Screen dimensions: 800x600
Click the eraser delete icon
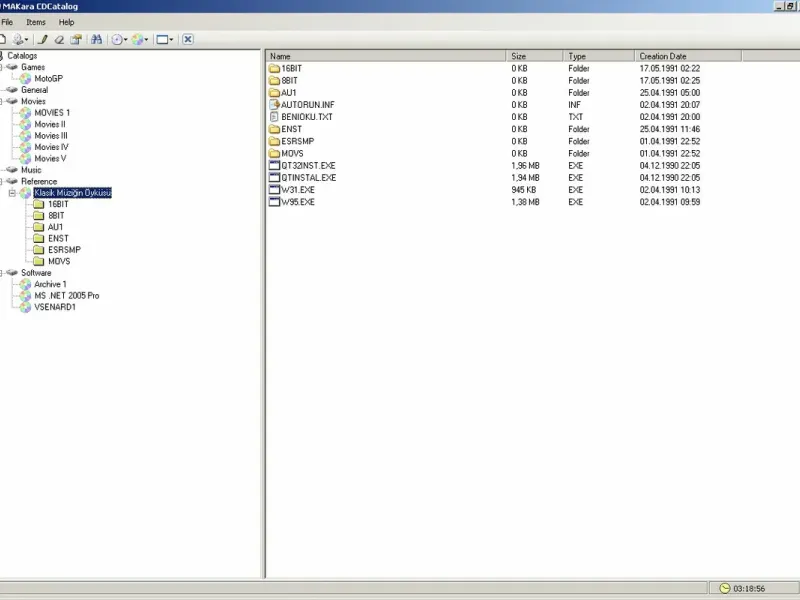pos(59,39)
